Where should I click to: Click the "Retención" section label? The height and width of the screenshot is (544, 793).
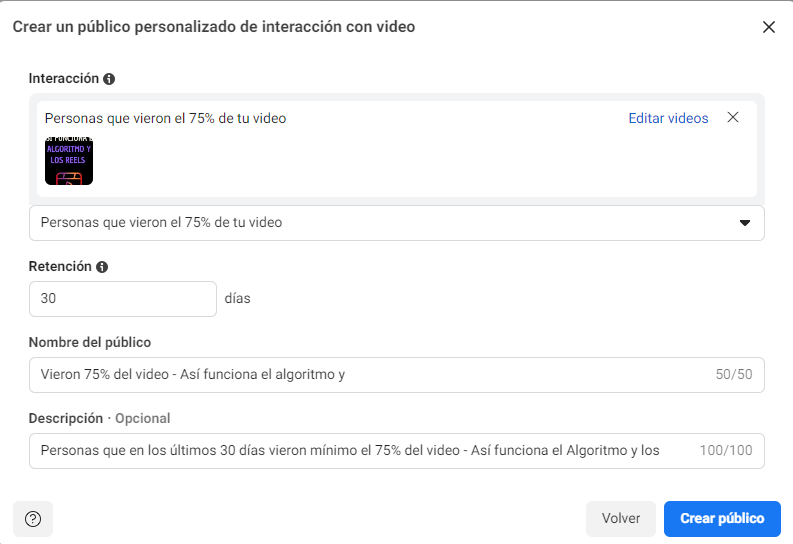pos(60,267)
